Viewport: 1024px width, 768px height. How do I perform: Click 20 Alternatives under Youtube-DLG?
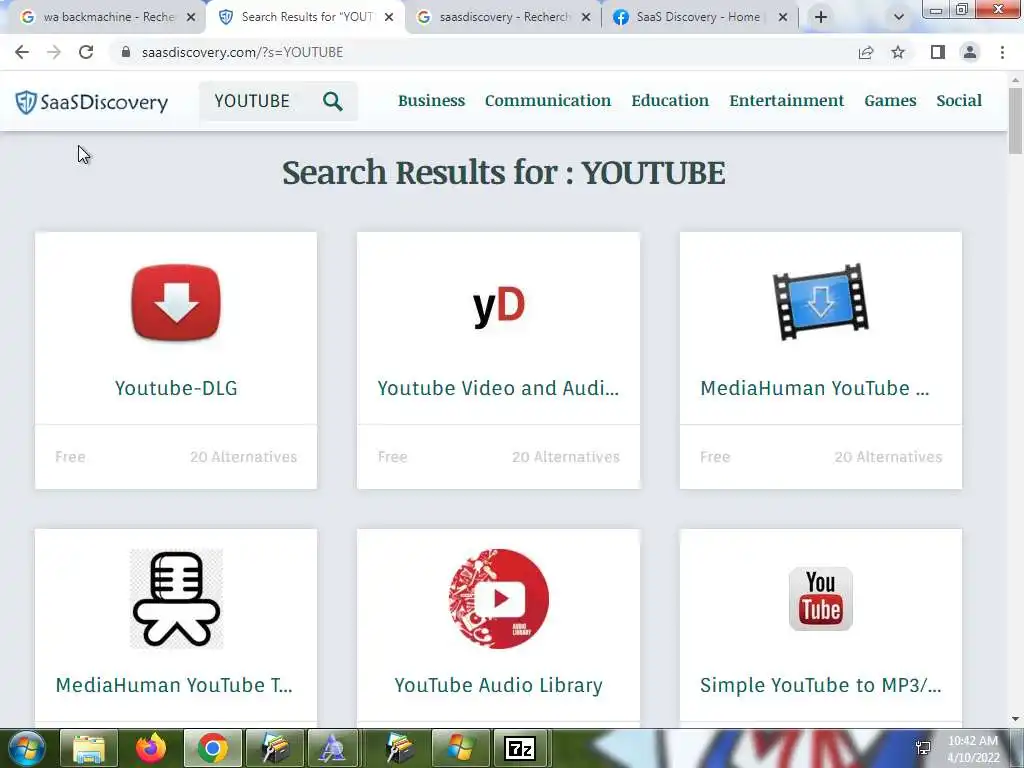coord(244,457)
